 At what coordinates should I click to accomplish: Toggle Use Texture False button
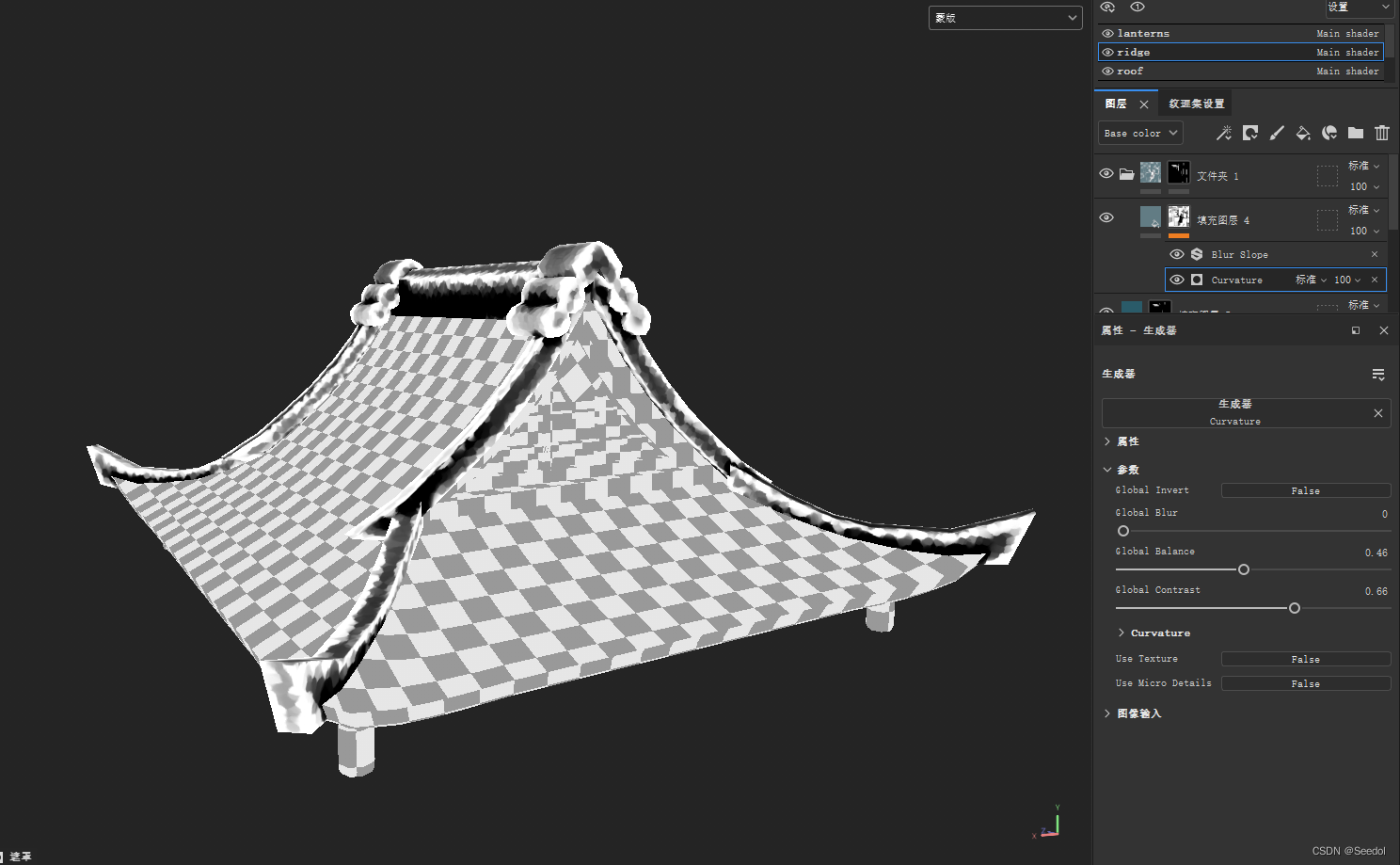1306,659
